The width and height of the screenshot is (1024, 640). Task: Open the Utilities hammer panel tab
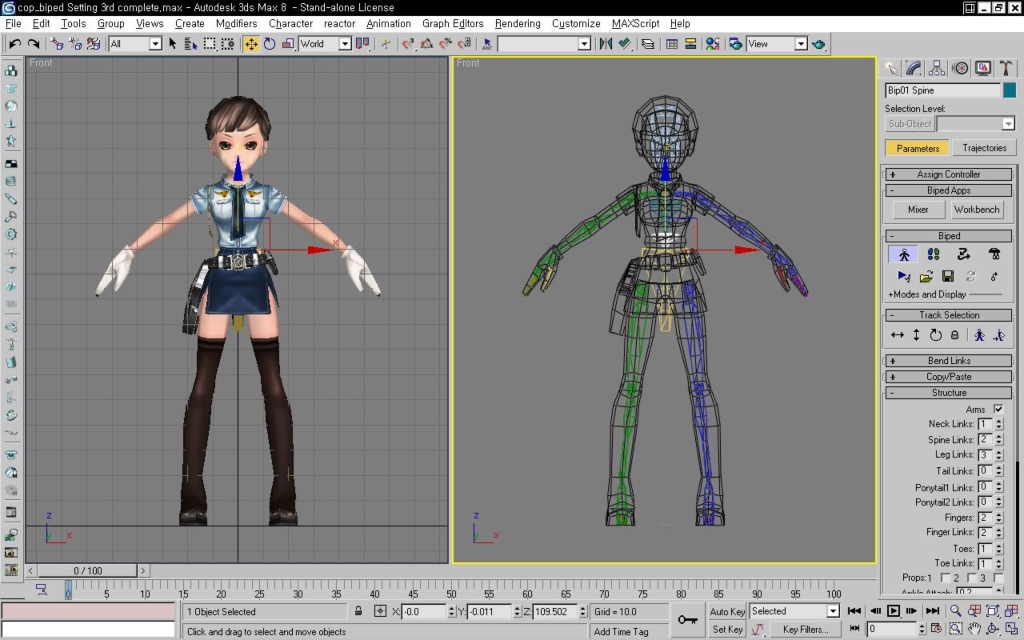1006,68
